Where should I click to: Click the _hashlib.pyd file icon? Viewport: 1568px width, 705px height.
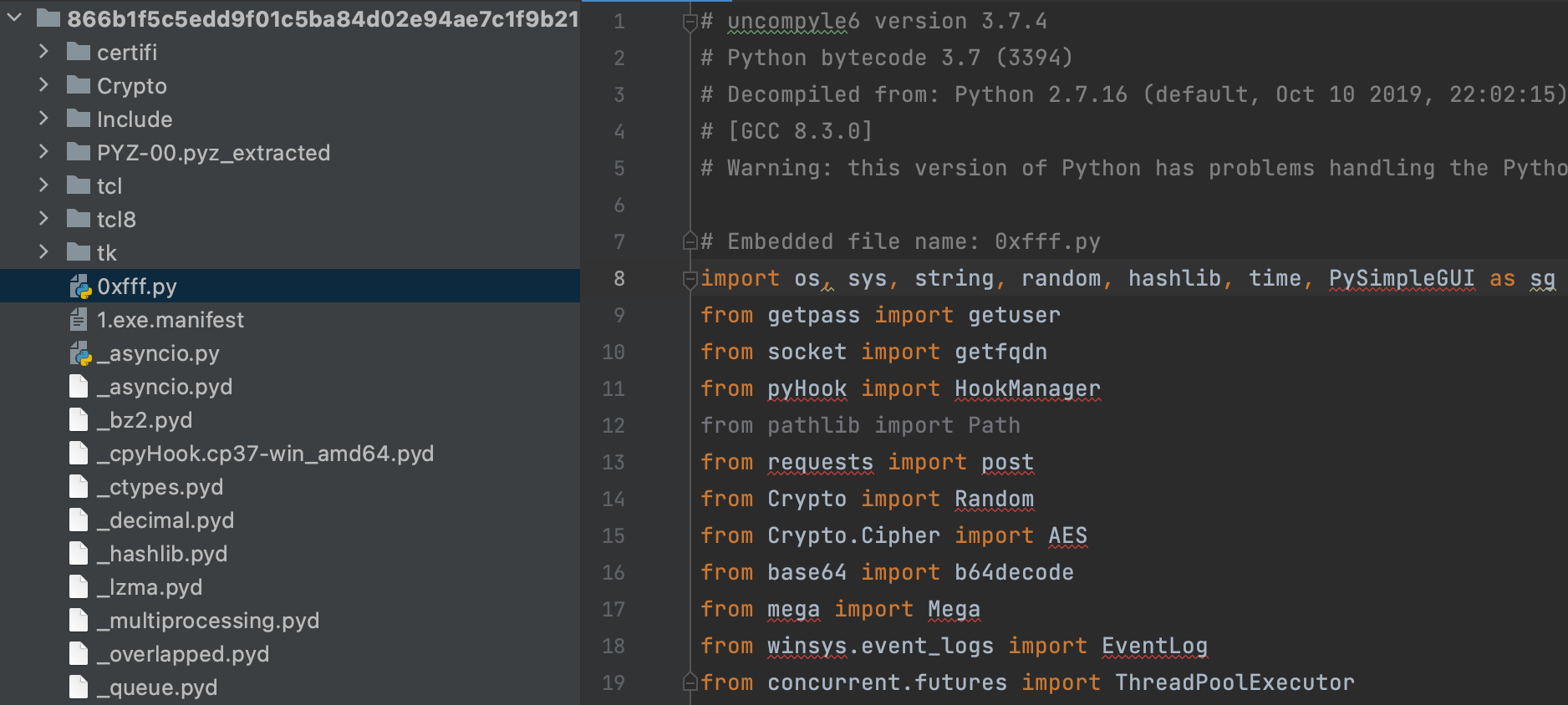(x=79, y=554)
